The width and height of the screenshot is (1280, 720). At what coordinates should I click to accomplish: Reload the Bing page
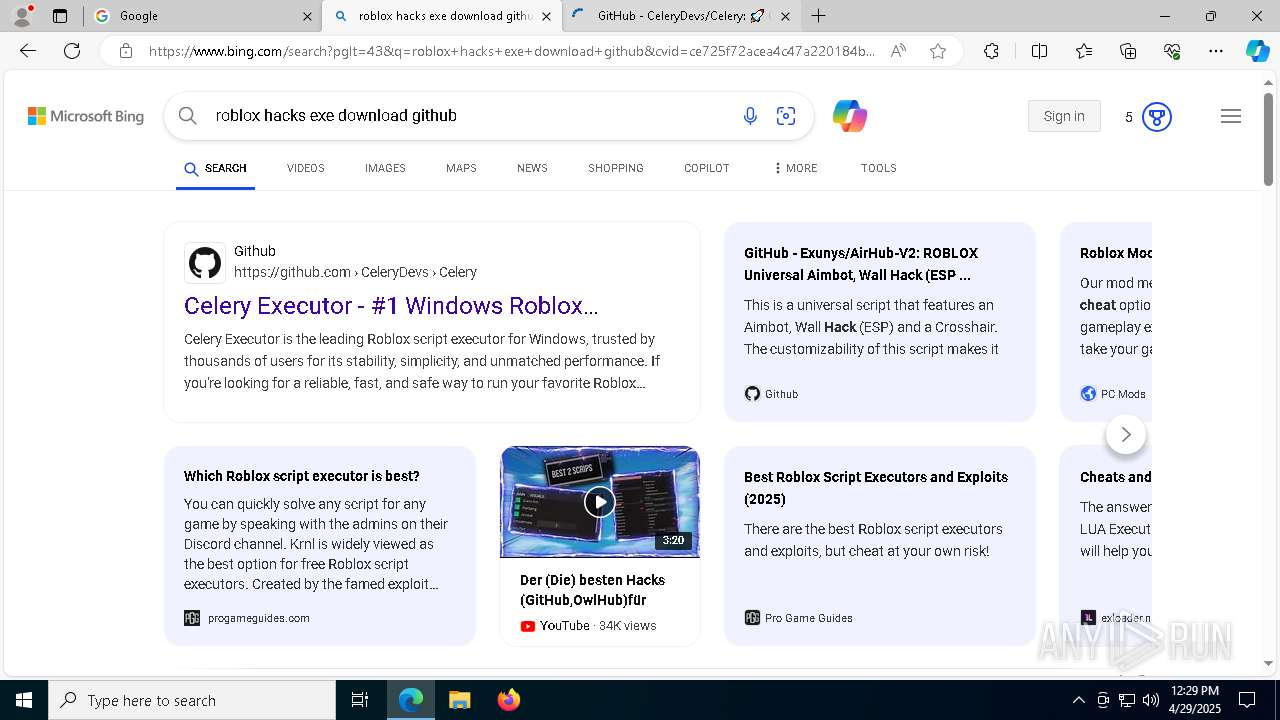(72, 51)
